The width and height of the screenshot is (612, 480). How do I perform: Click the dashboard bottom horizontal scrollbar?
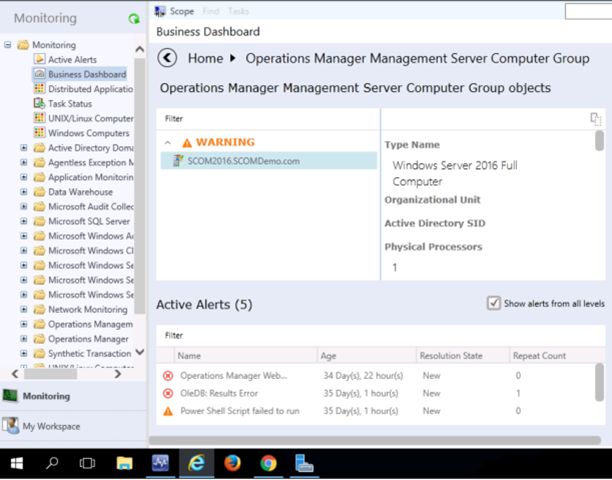point(375,440)
